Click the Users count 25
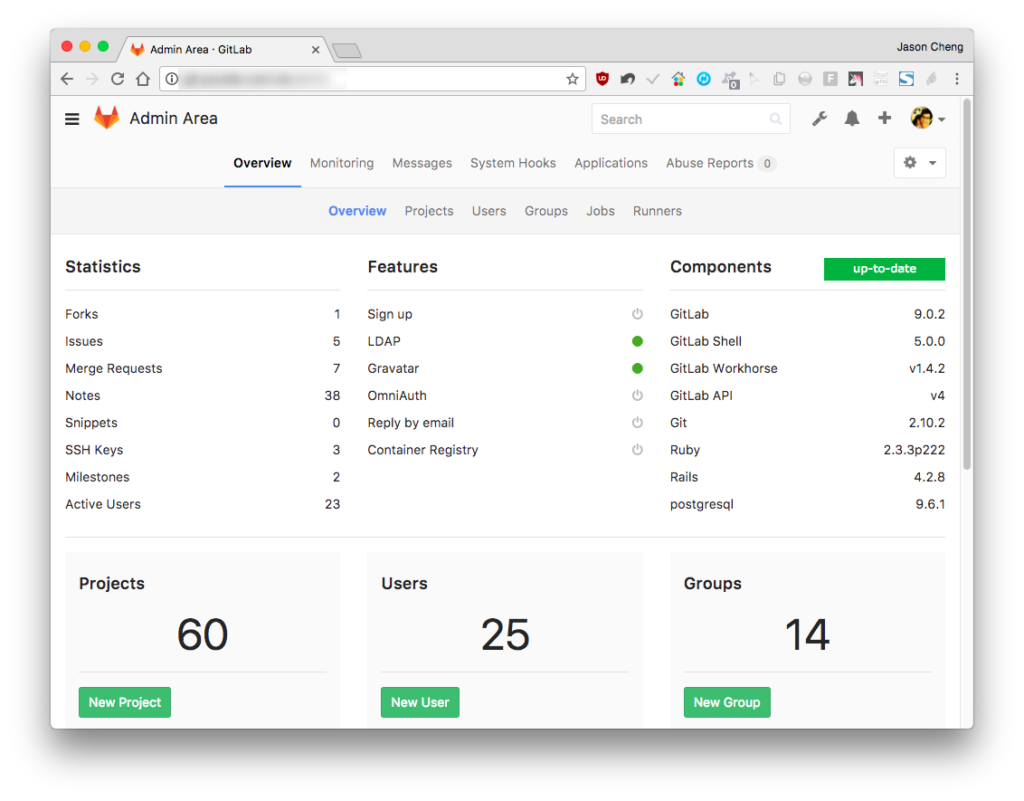This screenshot has height=801, width=1024. coord(505,635)
